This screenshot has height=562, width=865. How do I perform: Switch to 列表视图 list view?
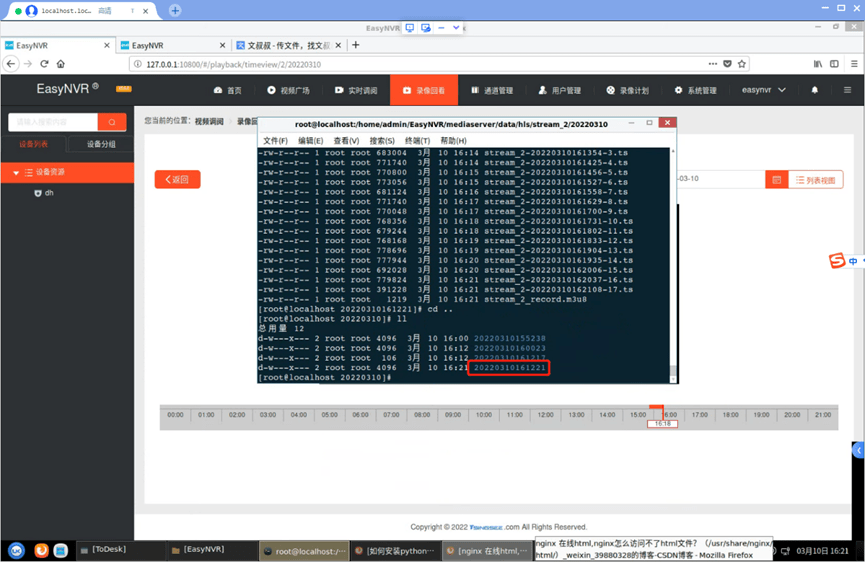(815, 180)
